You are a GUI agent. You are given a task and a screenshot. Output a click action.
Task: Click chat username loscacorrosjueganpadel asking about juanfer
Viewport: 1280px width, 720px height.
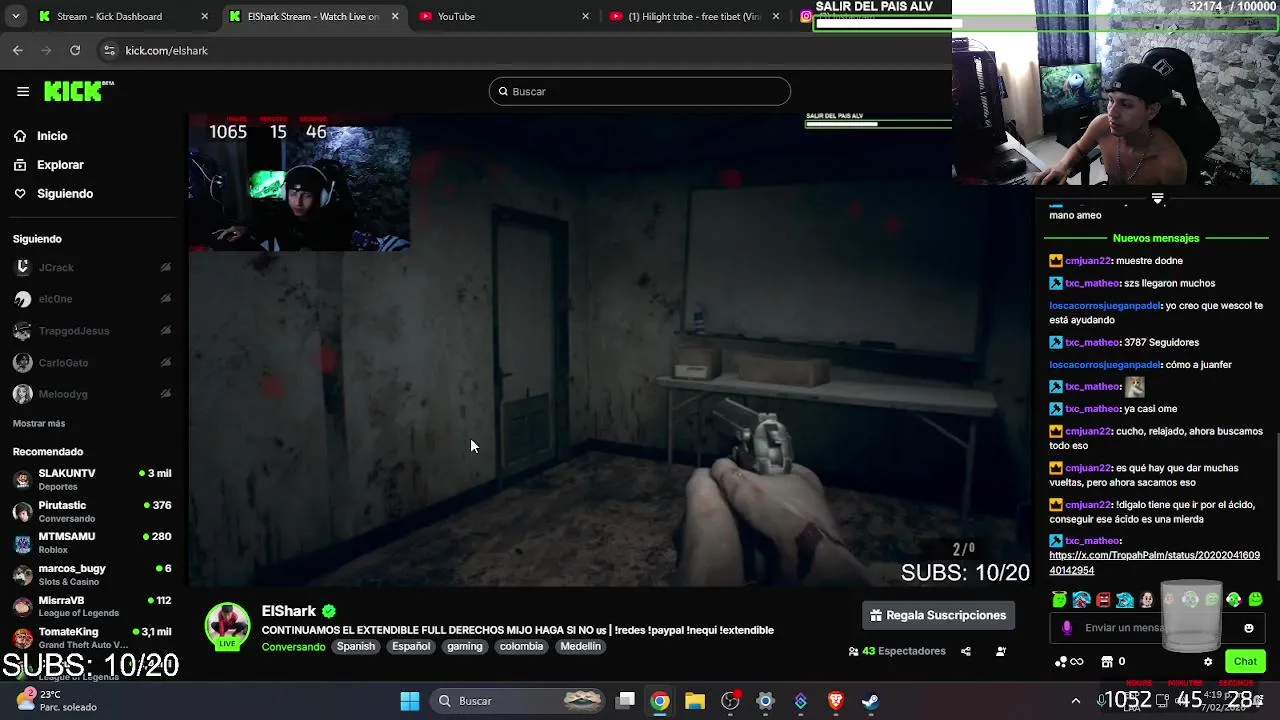tap(1104, 365)
